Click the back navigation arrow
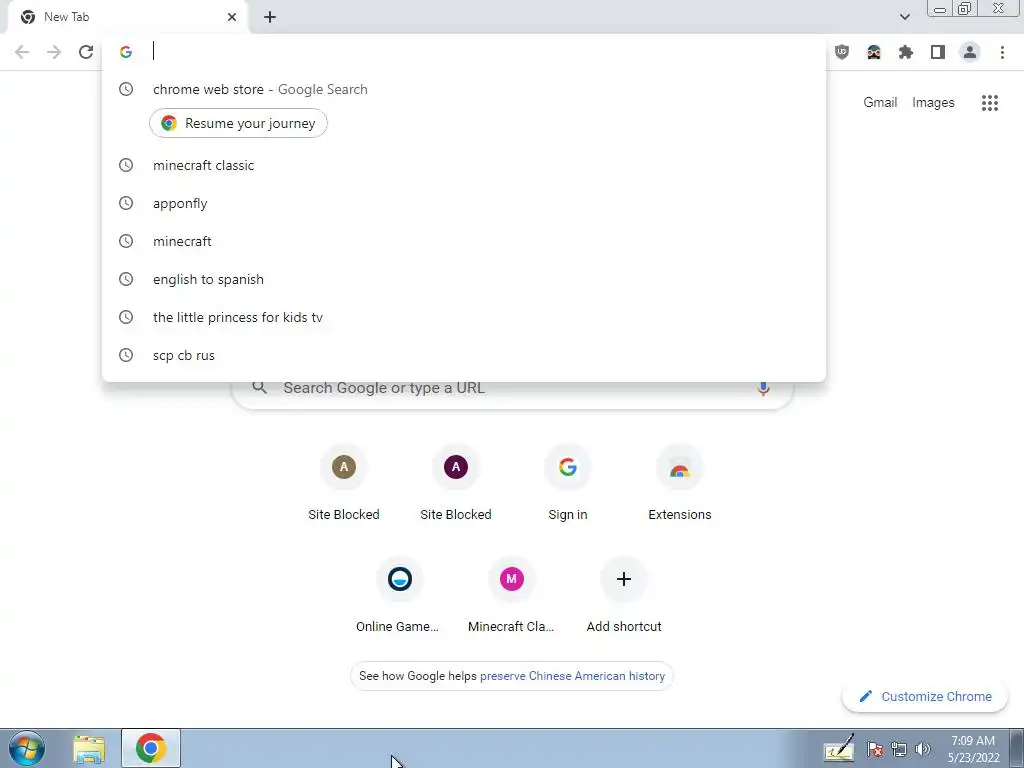Viewport: 1024px width, 768px height. tap(22, 52)
